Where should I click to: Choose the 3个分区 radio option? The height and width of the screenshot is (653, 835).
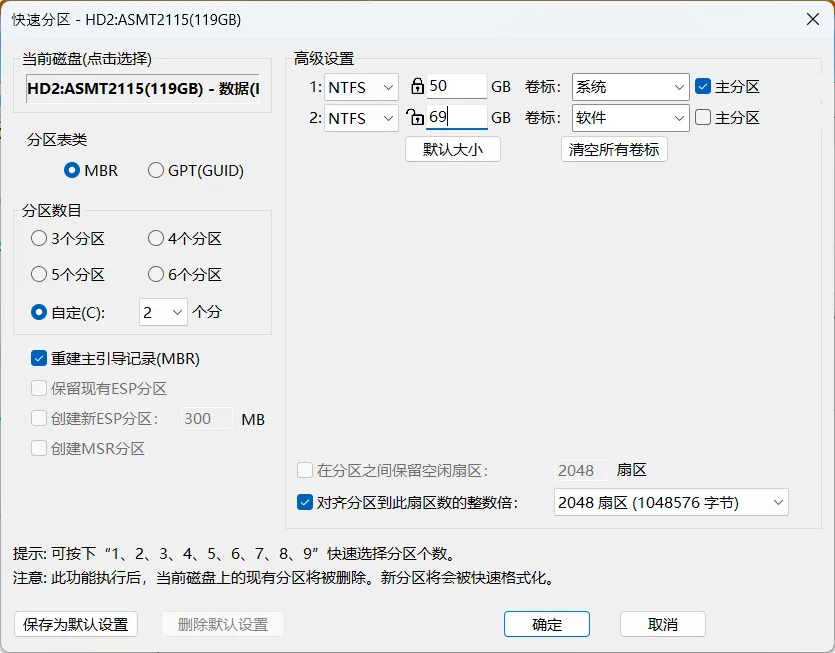click(68, 238)
